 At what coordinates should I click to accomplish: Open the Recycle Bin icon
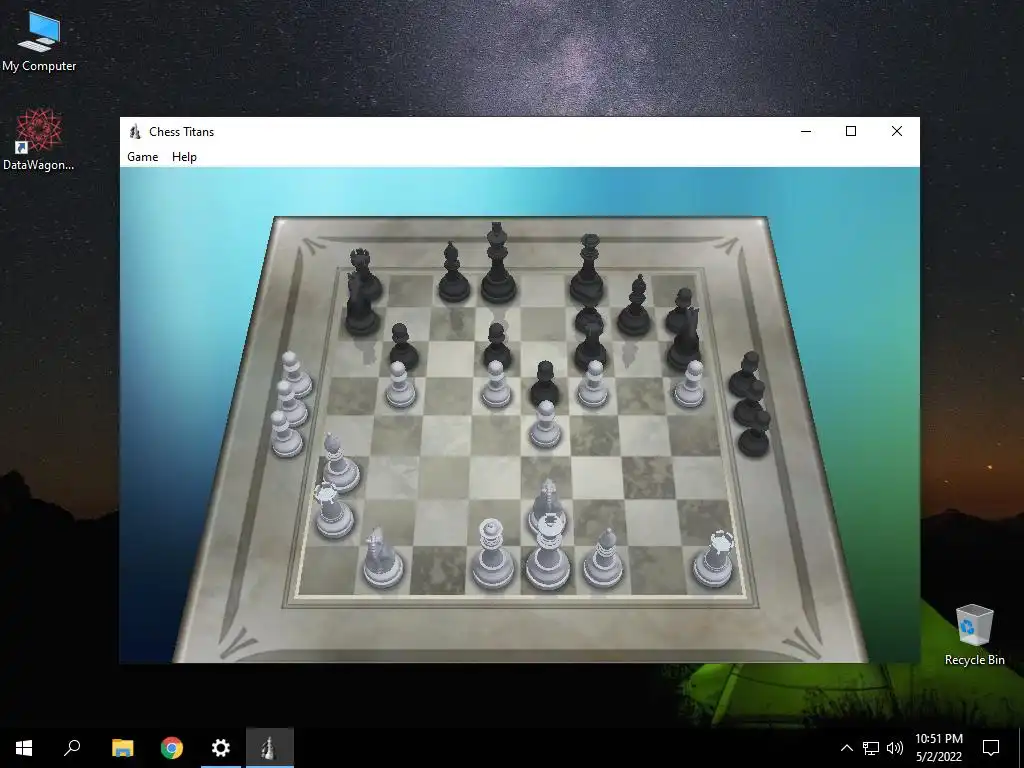click(974, 635)
